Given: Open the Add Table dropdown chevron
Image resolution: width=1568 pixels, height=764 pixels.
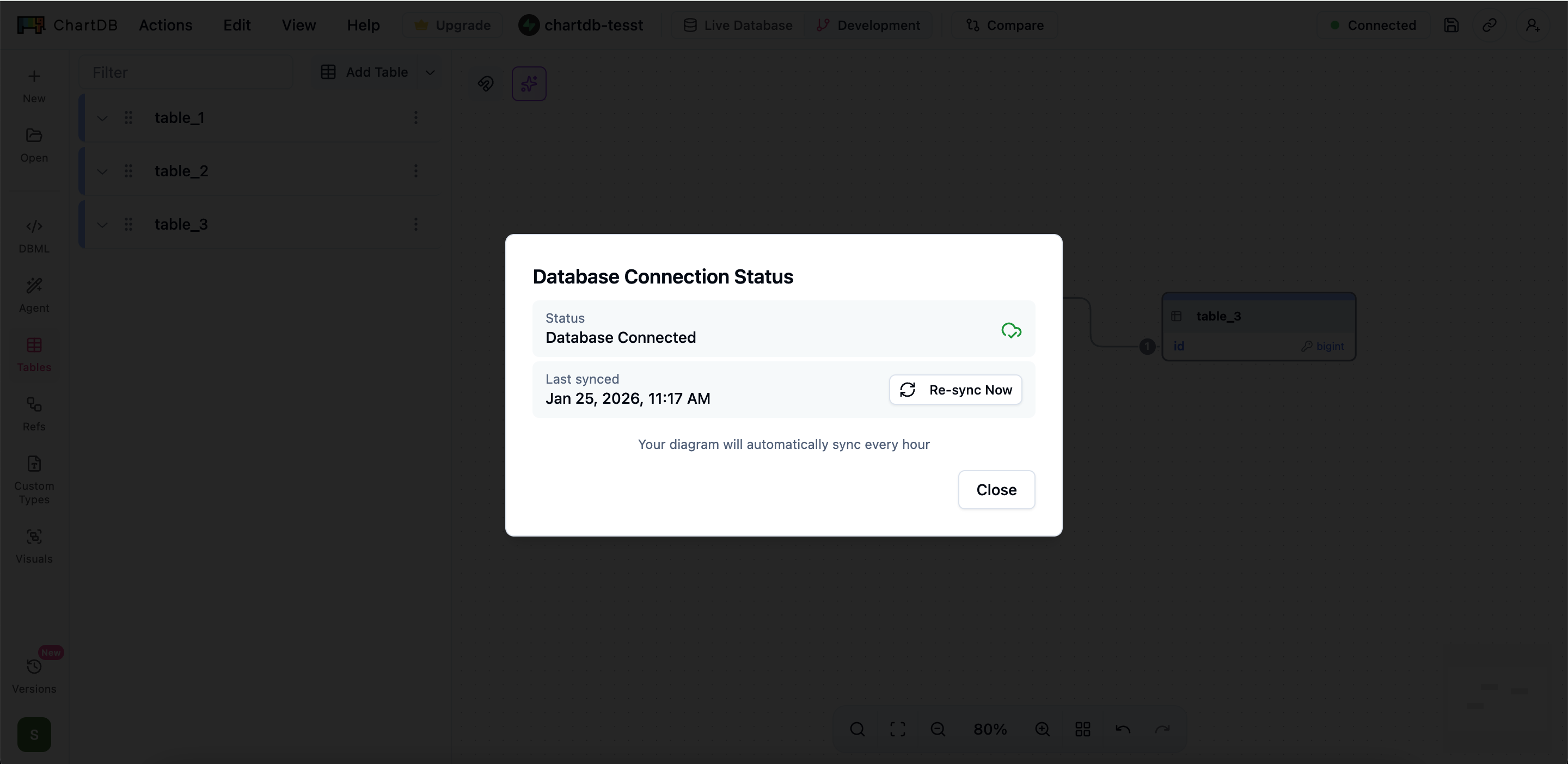Looking at the screenshot, I should click(x=430, y=72).
